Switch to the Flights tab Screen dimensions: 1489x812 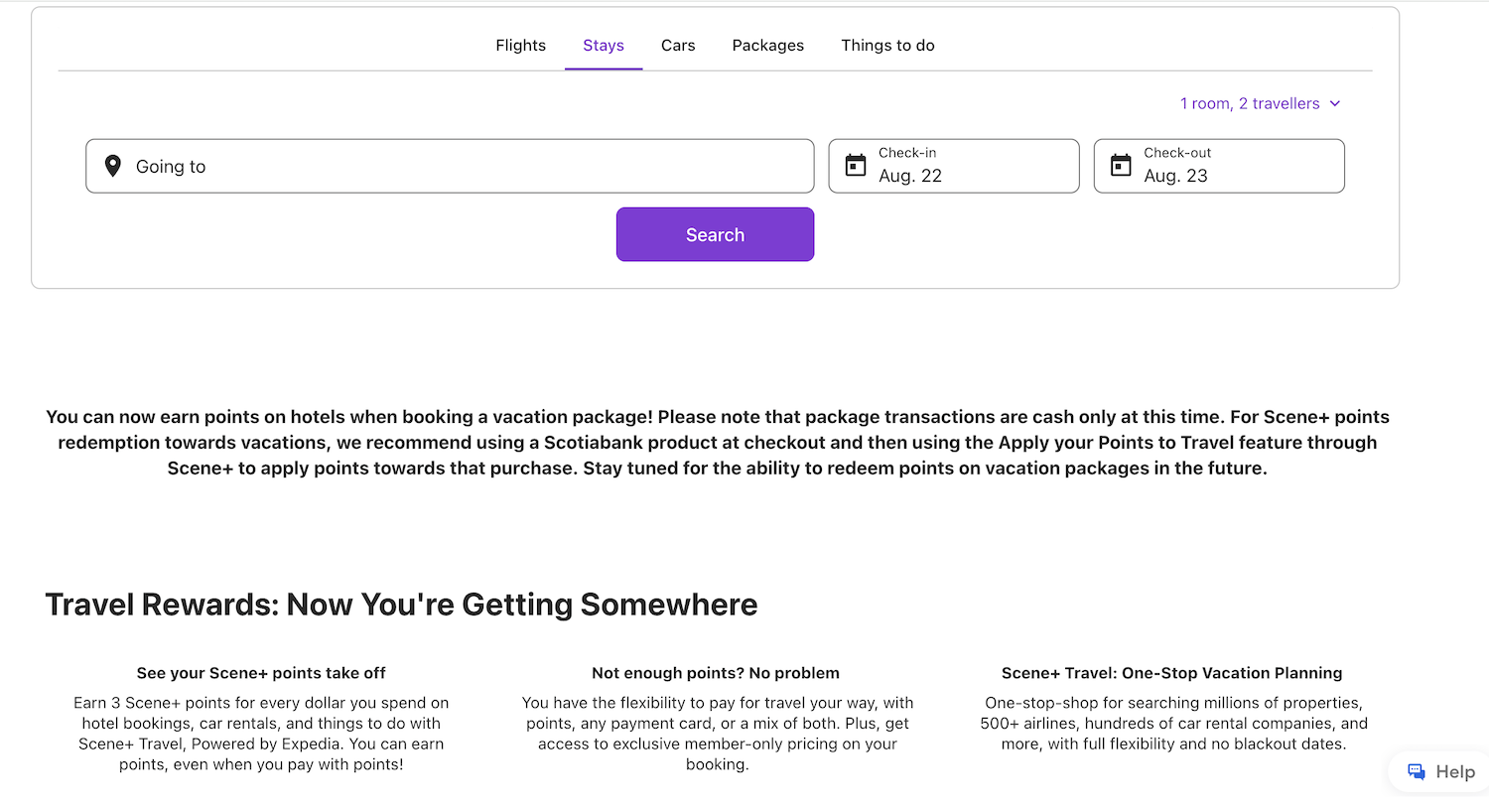tap(520, 46)
